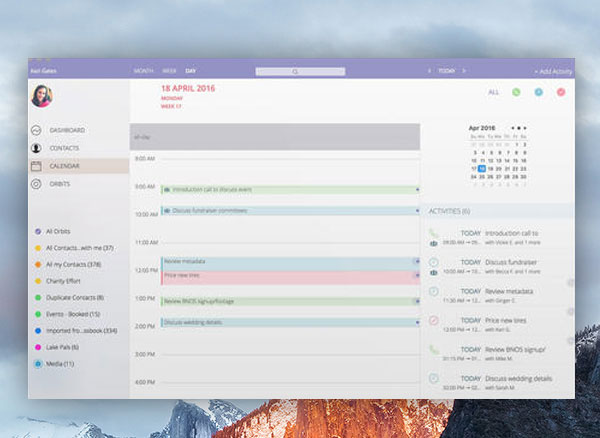Screen dimensions: 600x438
Task: Open the Dashboard sidebar icon
Action: [x=36, y=130]
